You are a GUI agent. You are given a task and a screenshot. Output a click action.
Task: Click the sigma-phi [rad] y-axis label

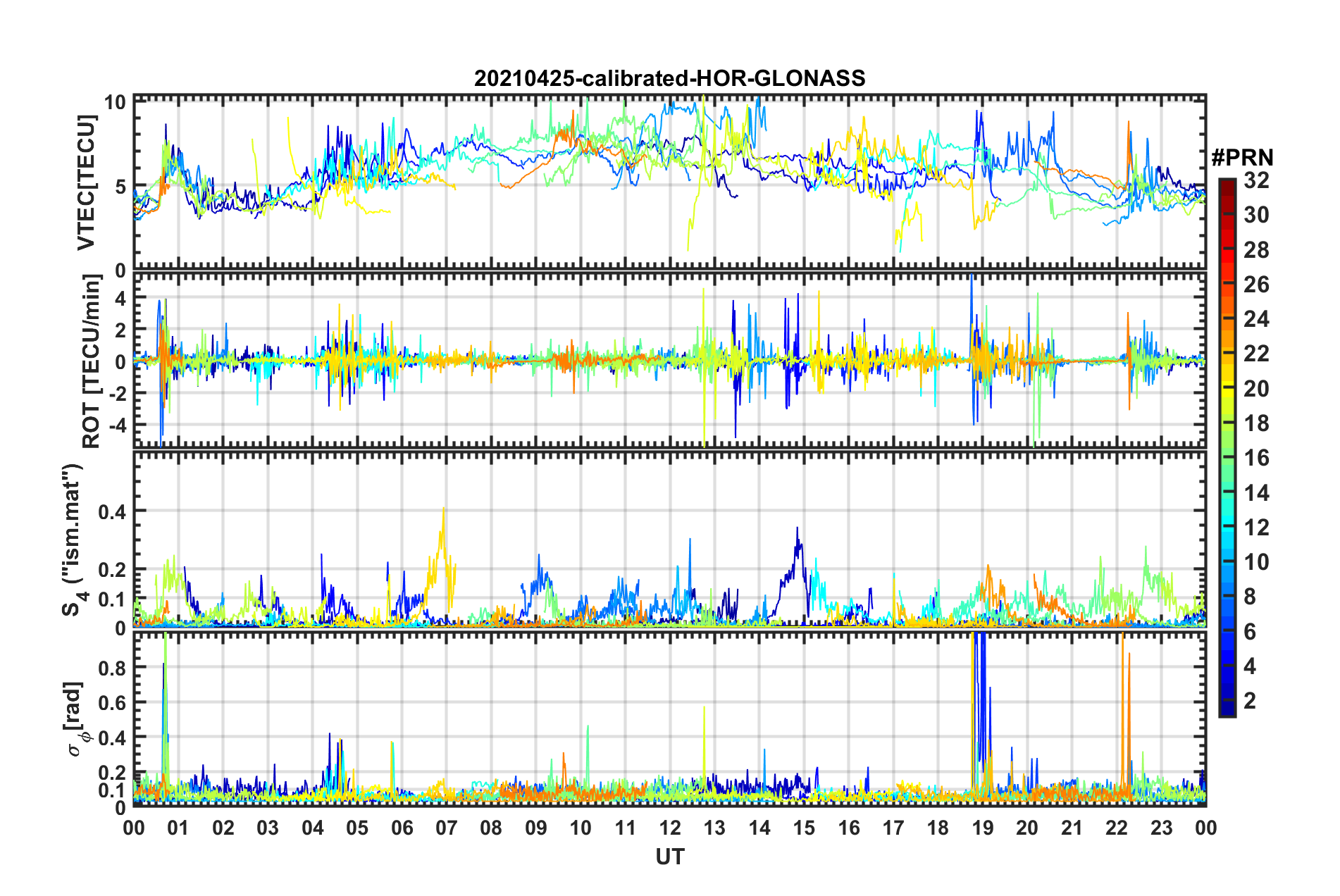[76, 719]
